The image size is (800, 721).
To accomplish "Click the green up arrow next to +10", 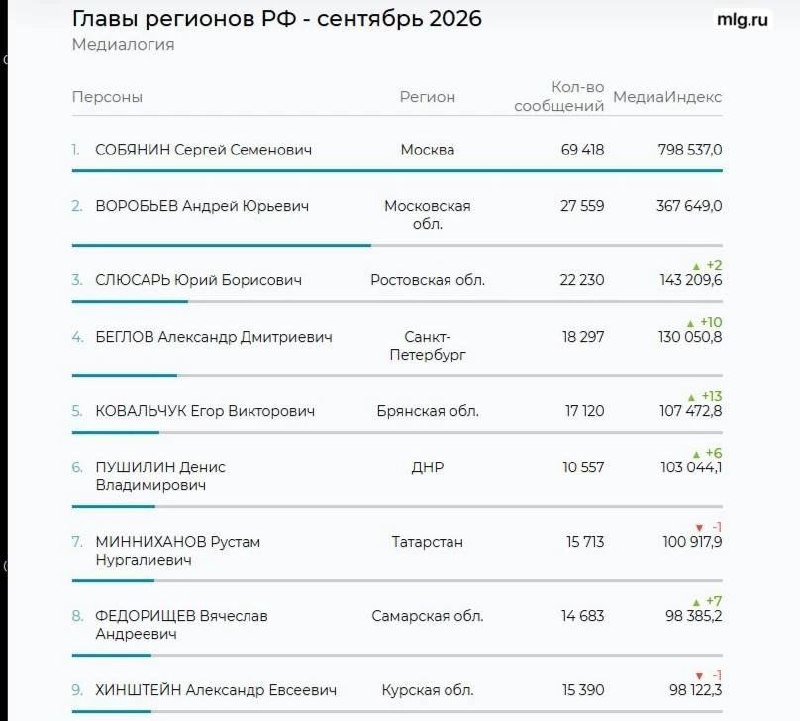I will [x=690, y=324].
